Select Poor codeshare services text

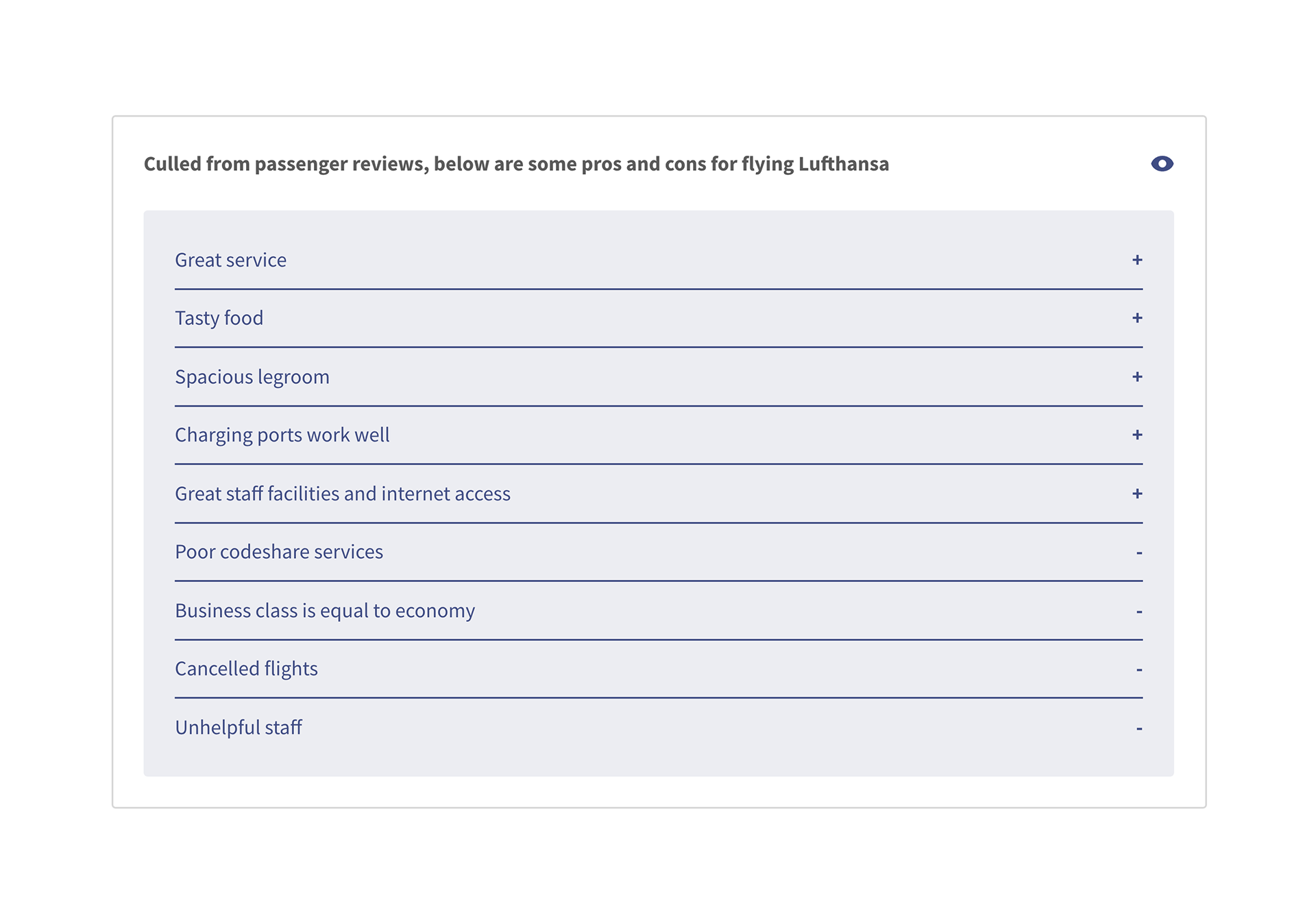tap(278, 552)
